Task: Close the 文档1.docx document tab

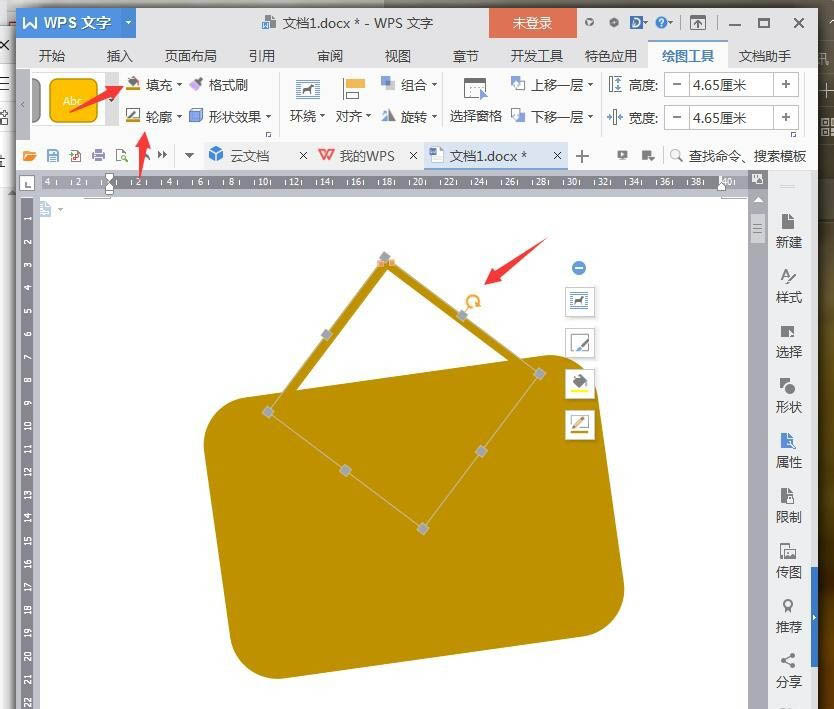Action: pos(557,155)
